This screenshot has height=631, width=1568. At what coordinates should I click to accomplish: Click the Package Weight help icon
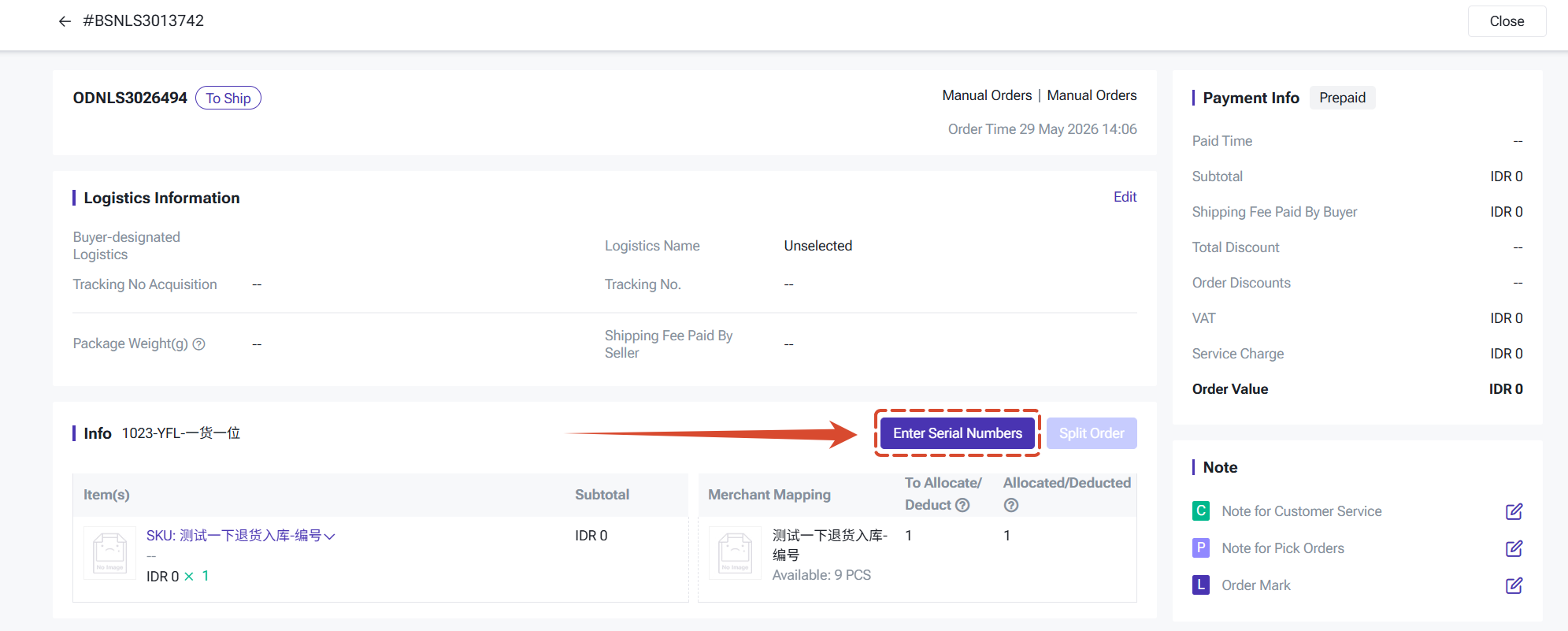click(199, 344)
